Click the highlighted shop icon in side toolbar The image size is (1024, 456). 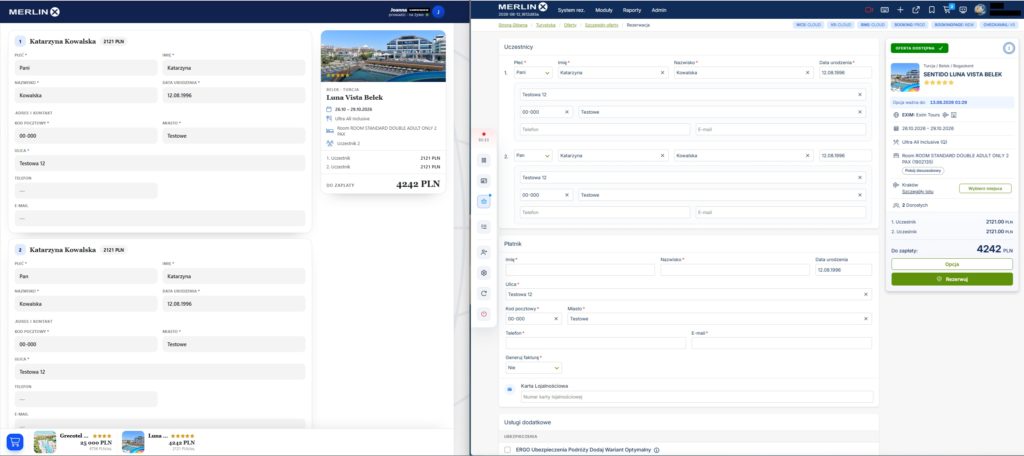pos(484,202)
